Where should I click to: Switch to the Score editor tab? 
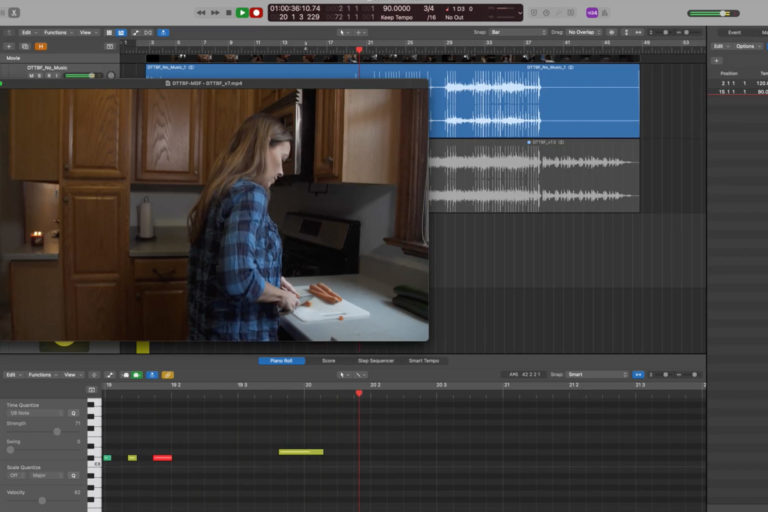(x=328, y=361)
